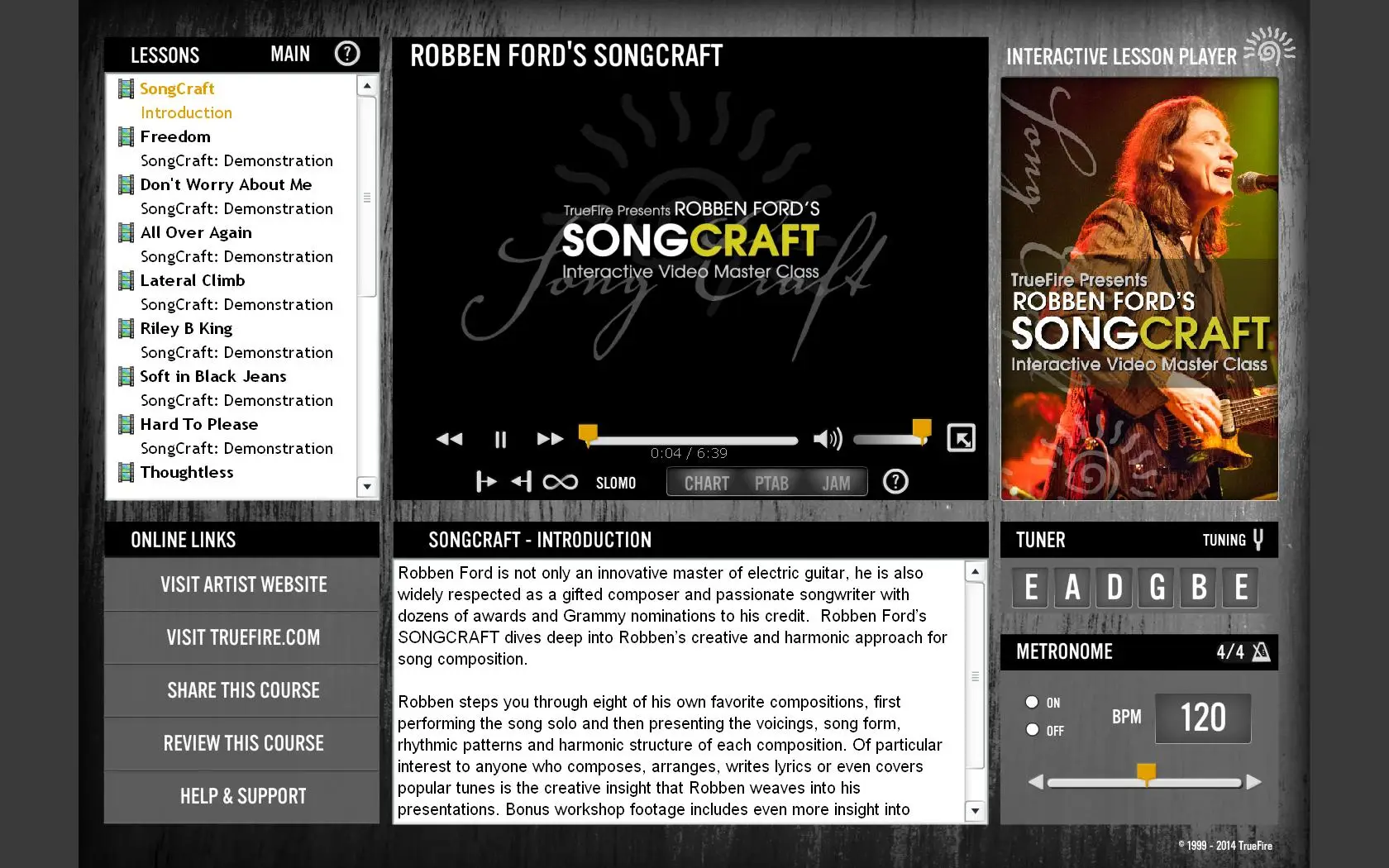Toggle SLOMO slow motion playback

[616, 483]
